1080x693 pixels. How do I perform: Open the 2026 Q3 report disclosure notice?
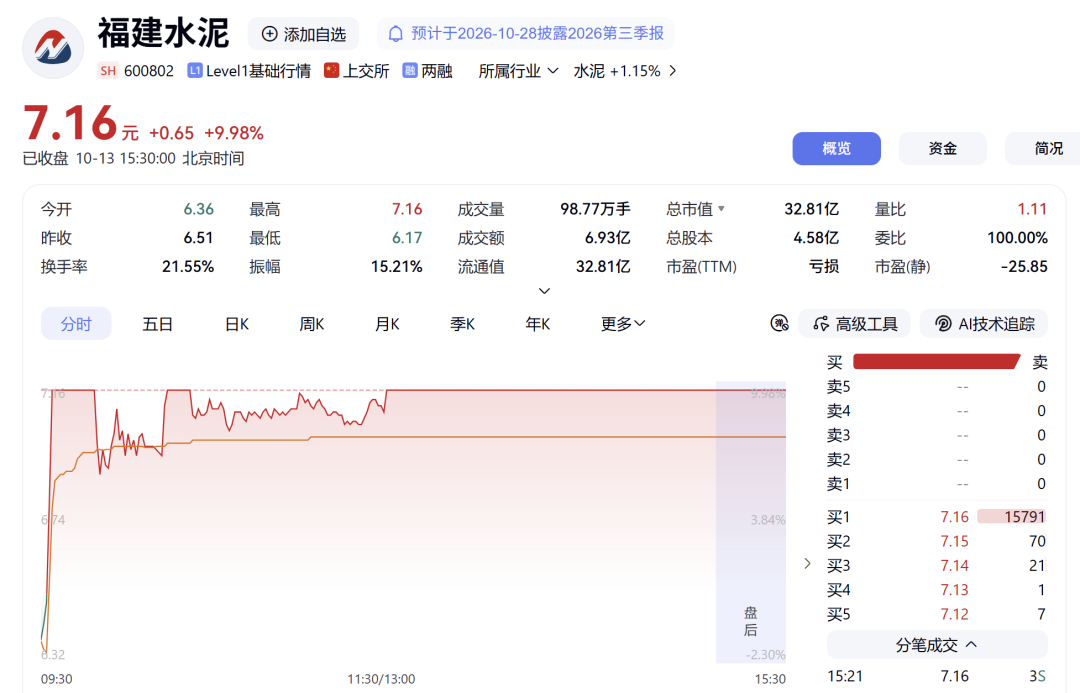pos(526,34)
